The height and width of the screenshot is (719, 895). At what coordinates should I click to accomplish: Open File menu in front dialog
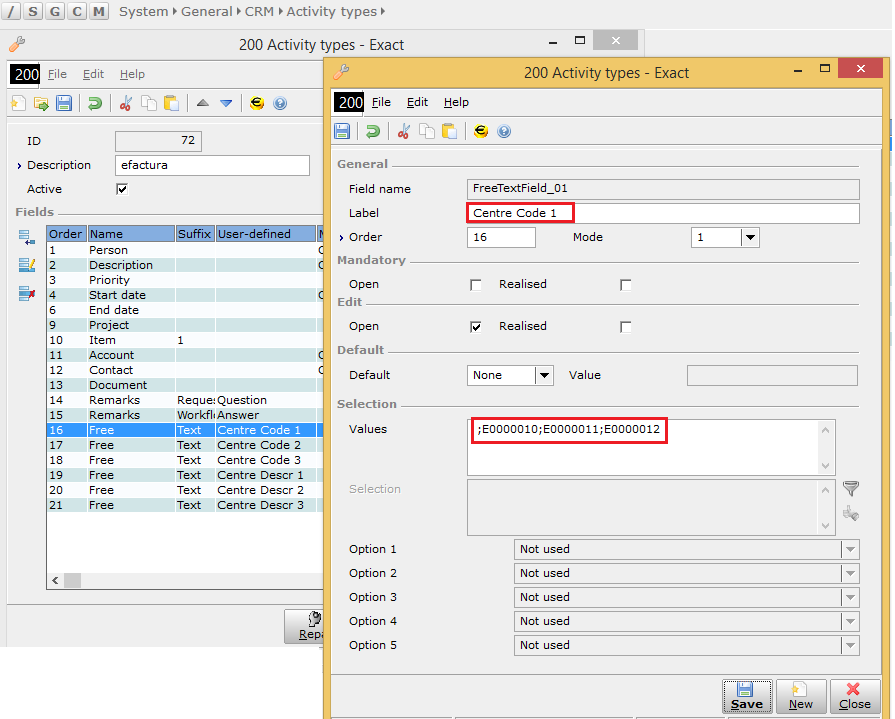381,102
